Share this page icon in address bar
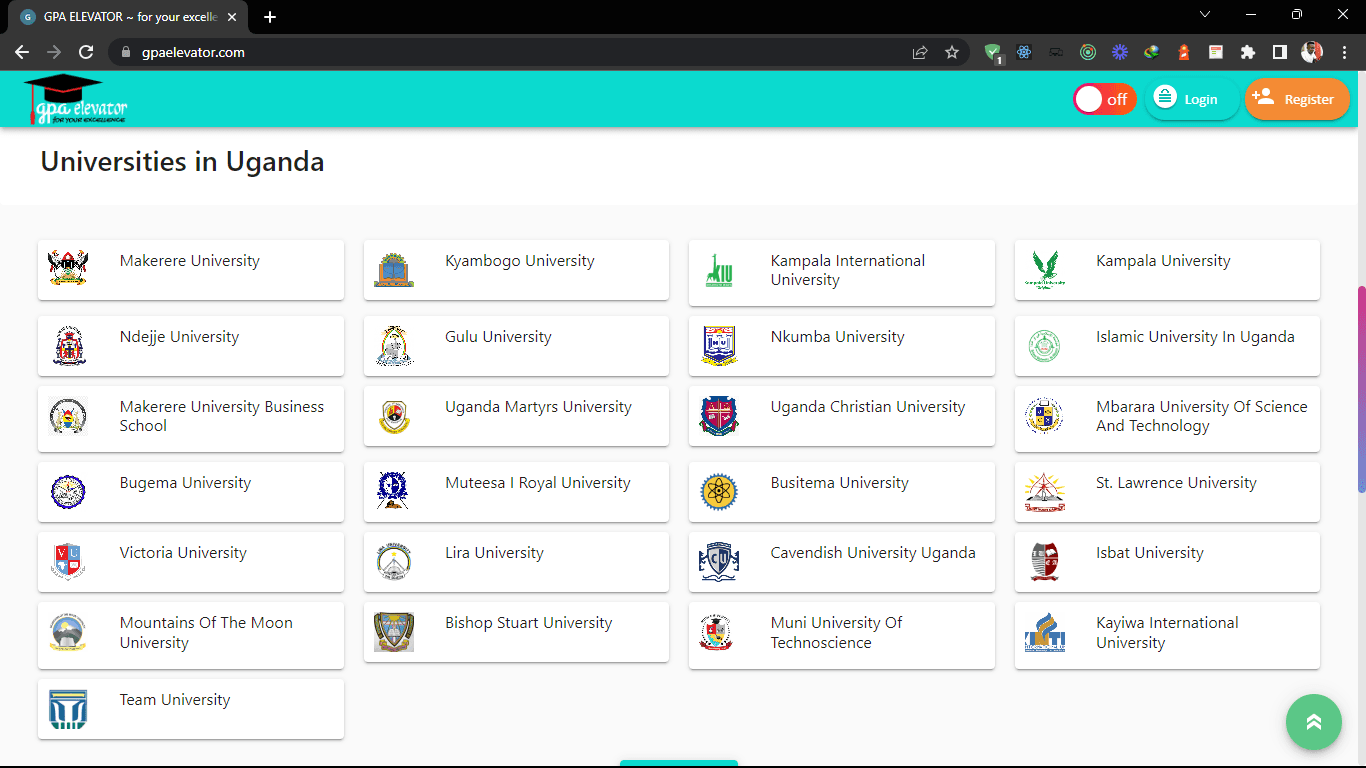 tap(920, 52)
